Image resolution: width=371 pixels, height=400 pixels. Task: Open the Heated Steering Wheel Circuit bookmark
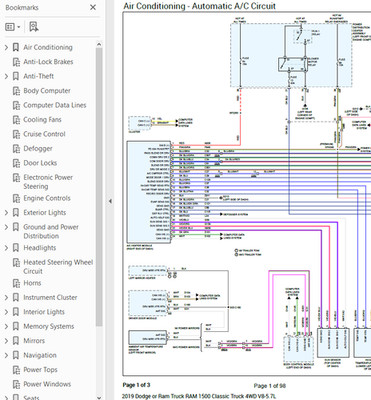point(58,267)
